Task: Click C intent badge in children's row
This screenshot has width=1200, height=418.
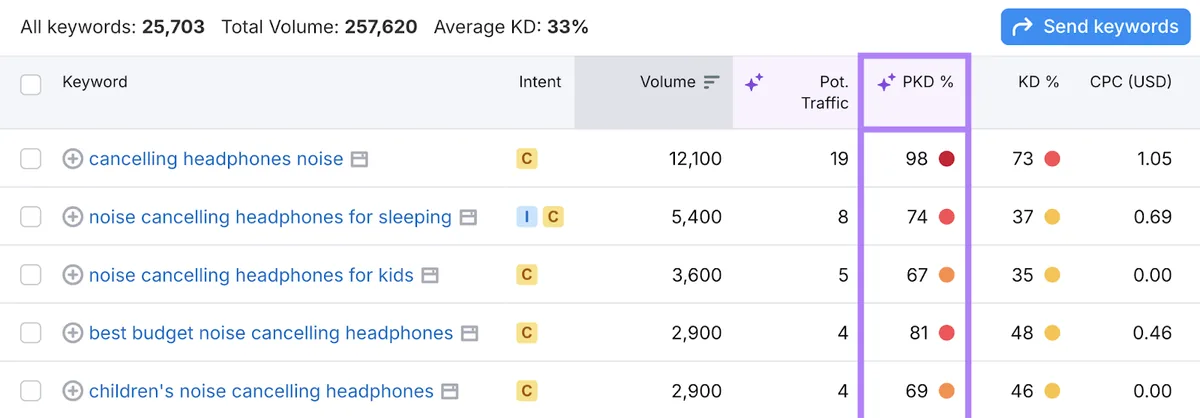Action: (527, 391)
